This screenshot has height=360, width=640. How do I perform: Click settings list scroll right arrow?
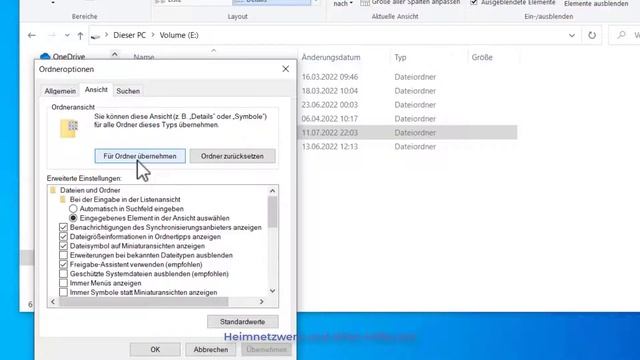pos(262,302)
